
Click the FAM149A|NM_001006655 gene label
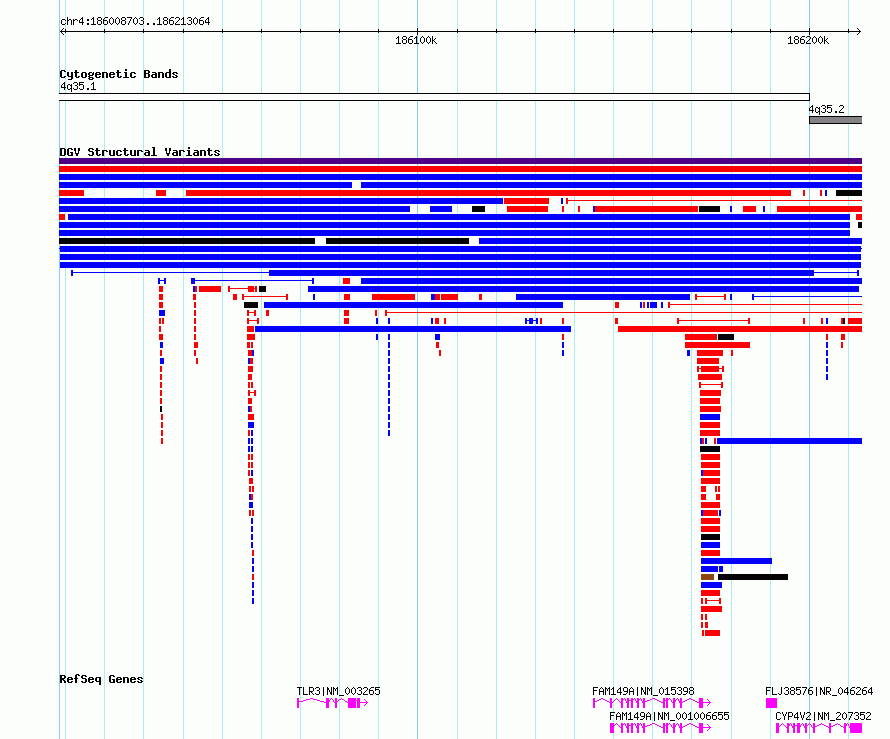coord(669,716)
